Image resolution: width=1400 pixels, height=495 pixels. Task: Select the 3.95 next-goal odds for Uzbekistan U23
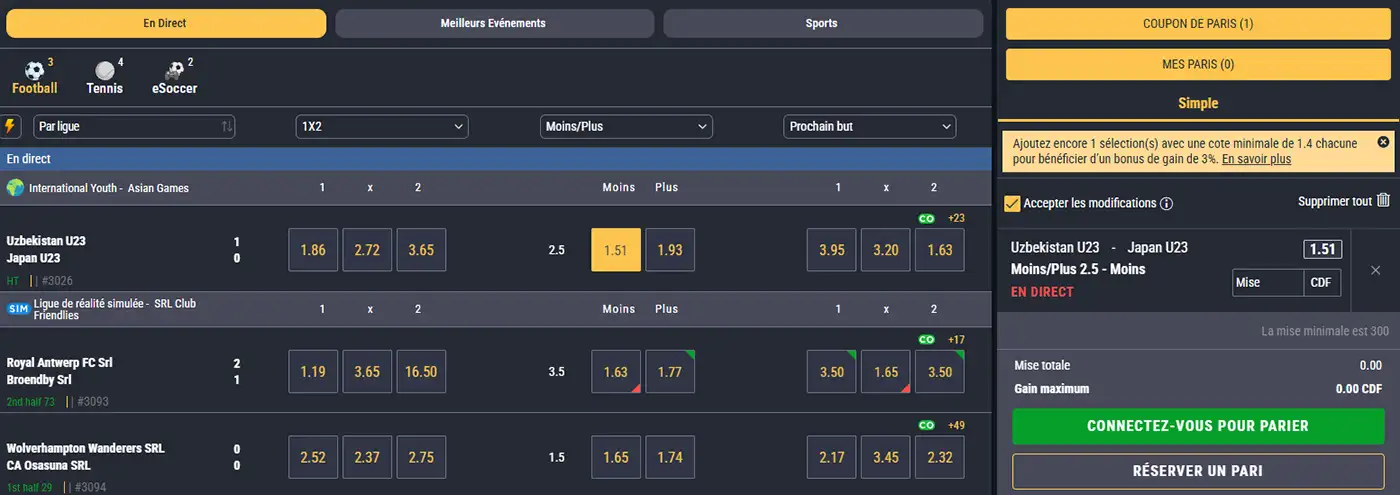coord(832,250)
